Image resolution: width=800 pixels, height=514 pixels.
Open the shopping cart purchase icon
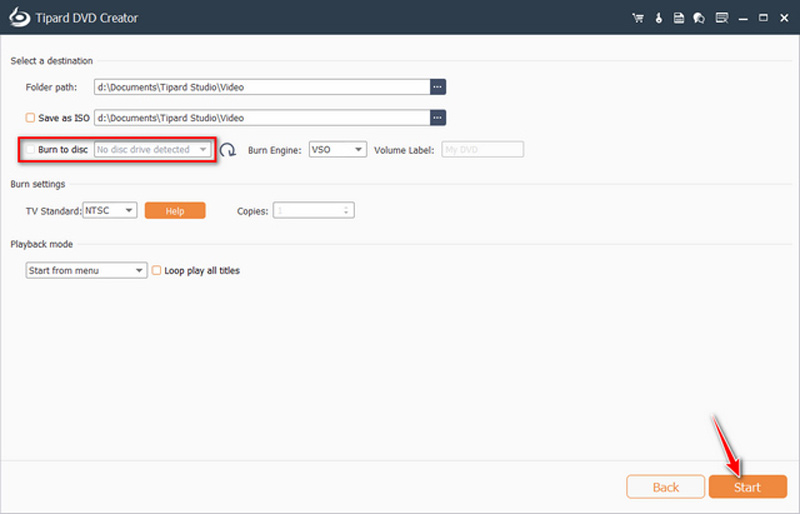638,18
